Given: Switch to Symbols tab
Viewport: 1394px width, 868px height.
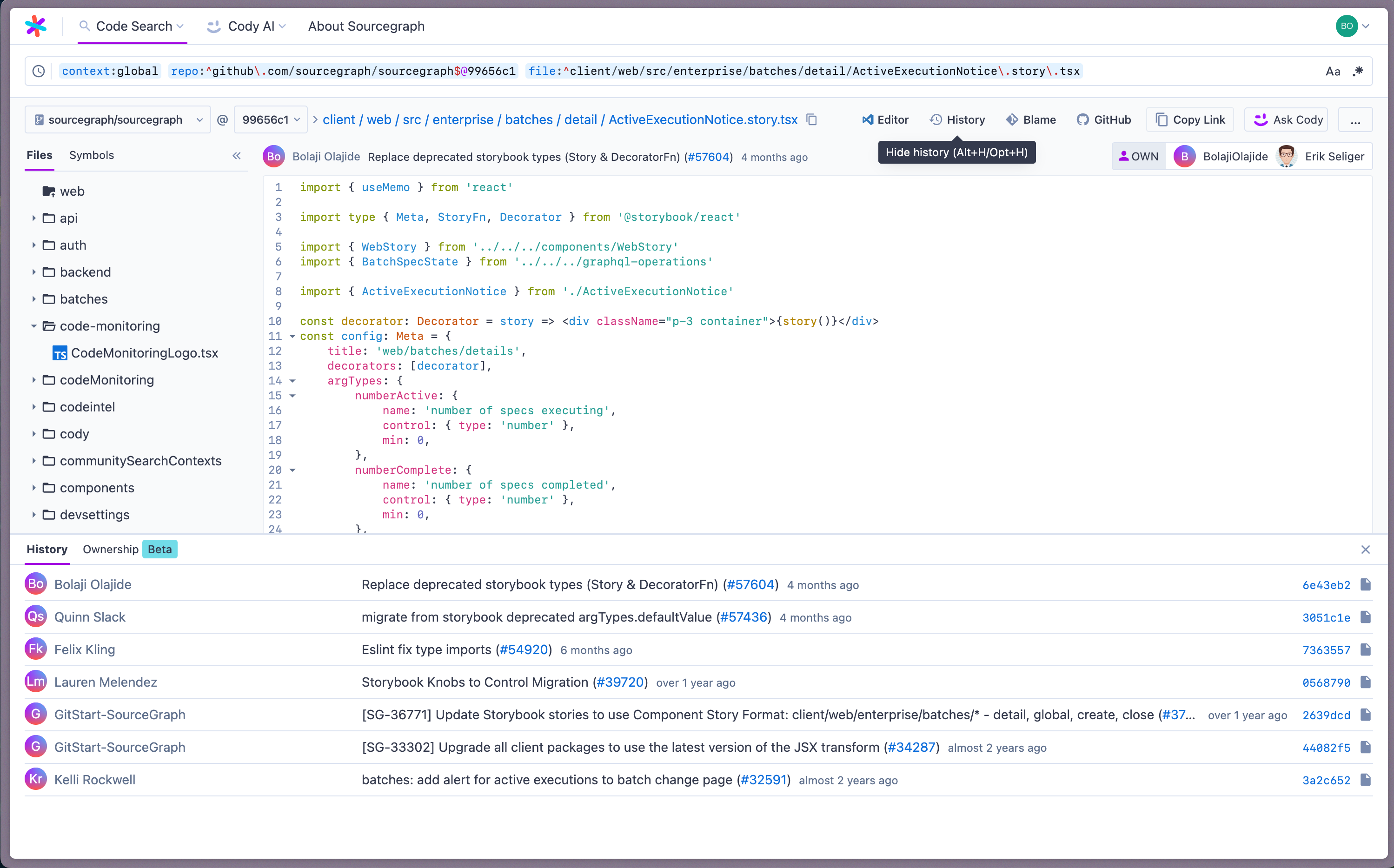Looking at the screenshot, I should (x=91, y=155).
